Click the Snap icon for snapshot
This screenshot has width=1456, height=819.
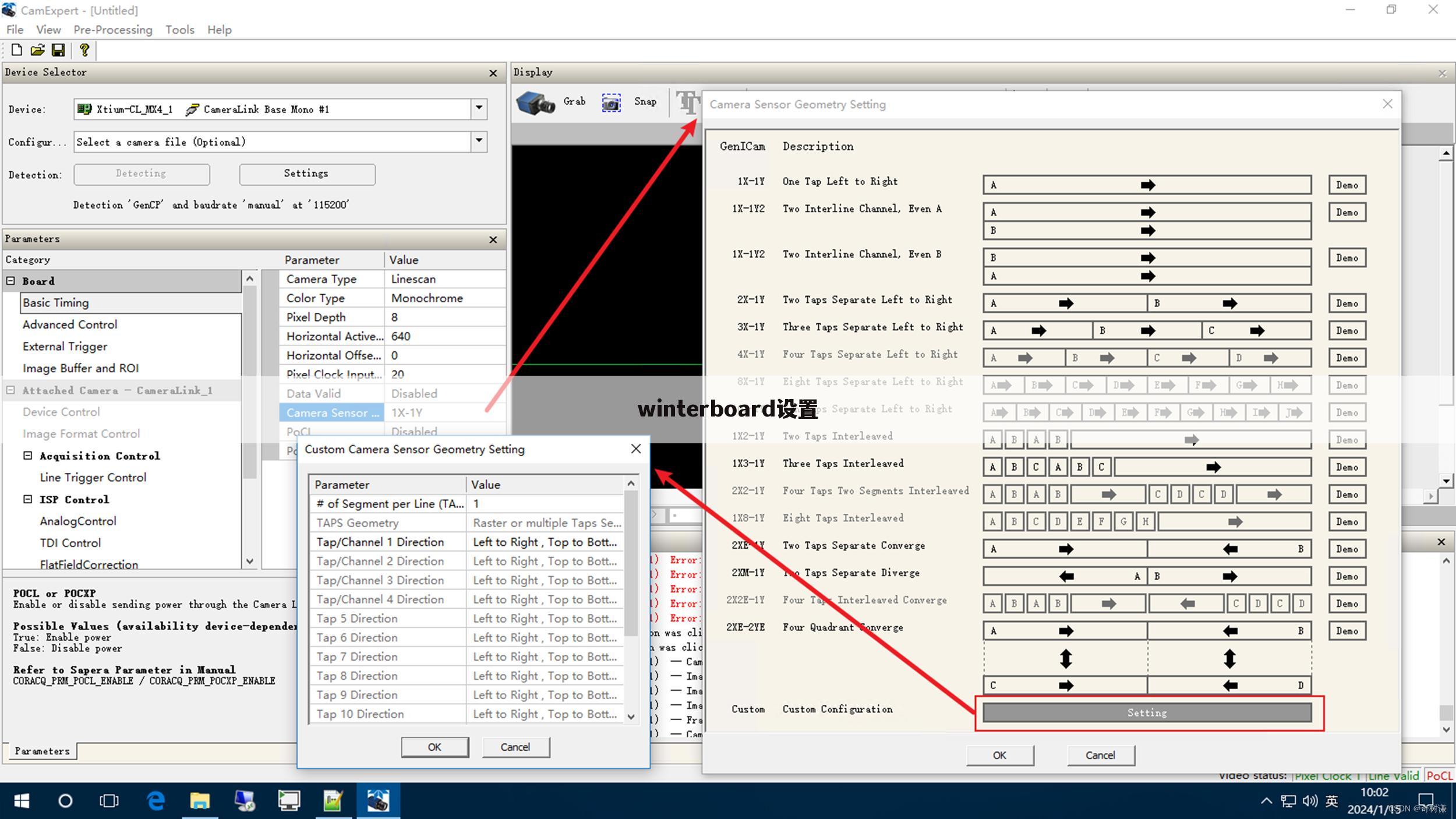(612, 103)
